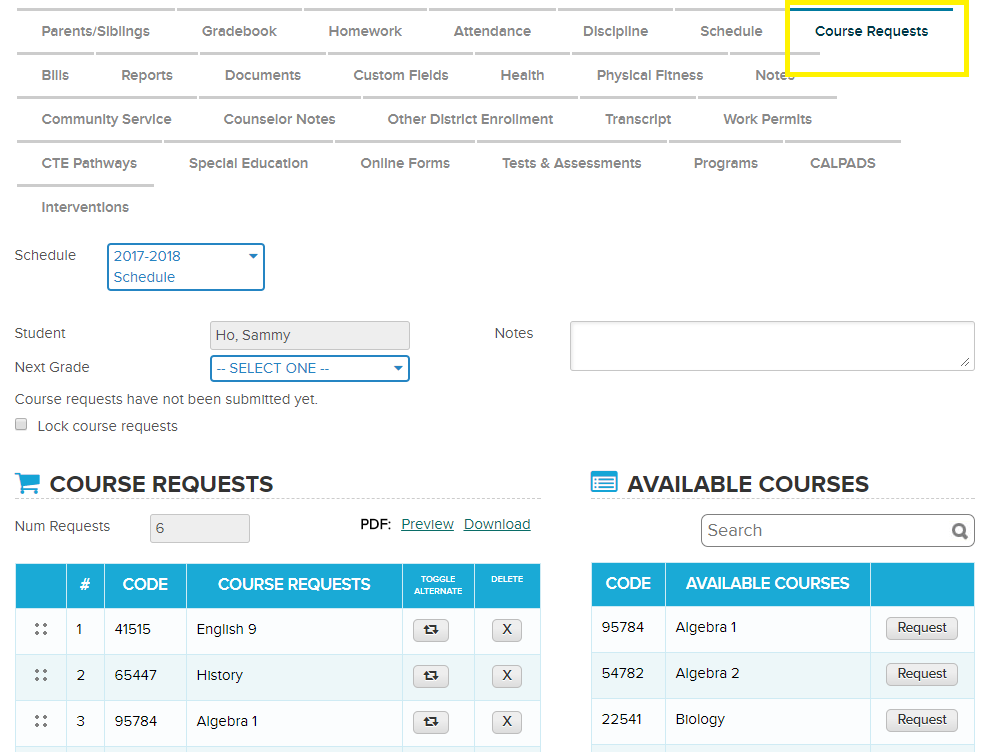This screenshot has width=986, height=752.
Task: Click the Request button for Biology
Action: click(920, 719)
